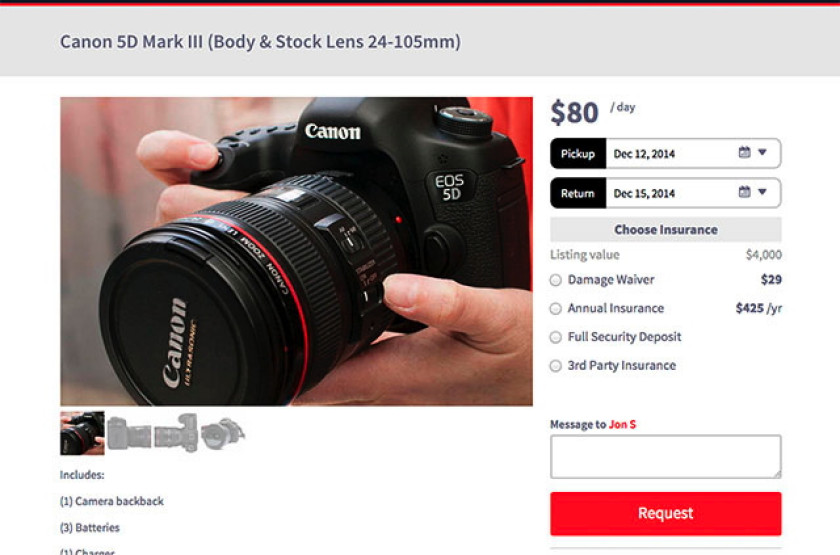The image size is (840, 555).
Task: Expand the Return date dropdown arrow
Action: 762,192
